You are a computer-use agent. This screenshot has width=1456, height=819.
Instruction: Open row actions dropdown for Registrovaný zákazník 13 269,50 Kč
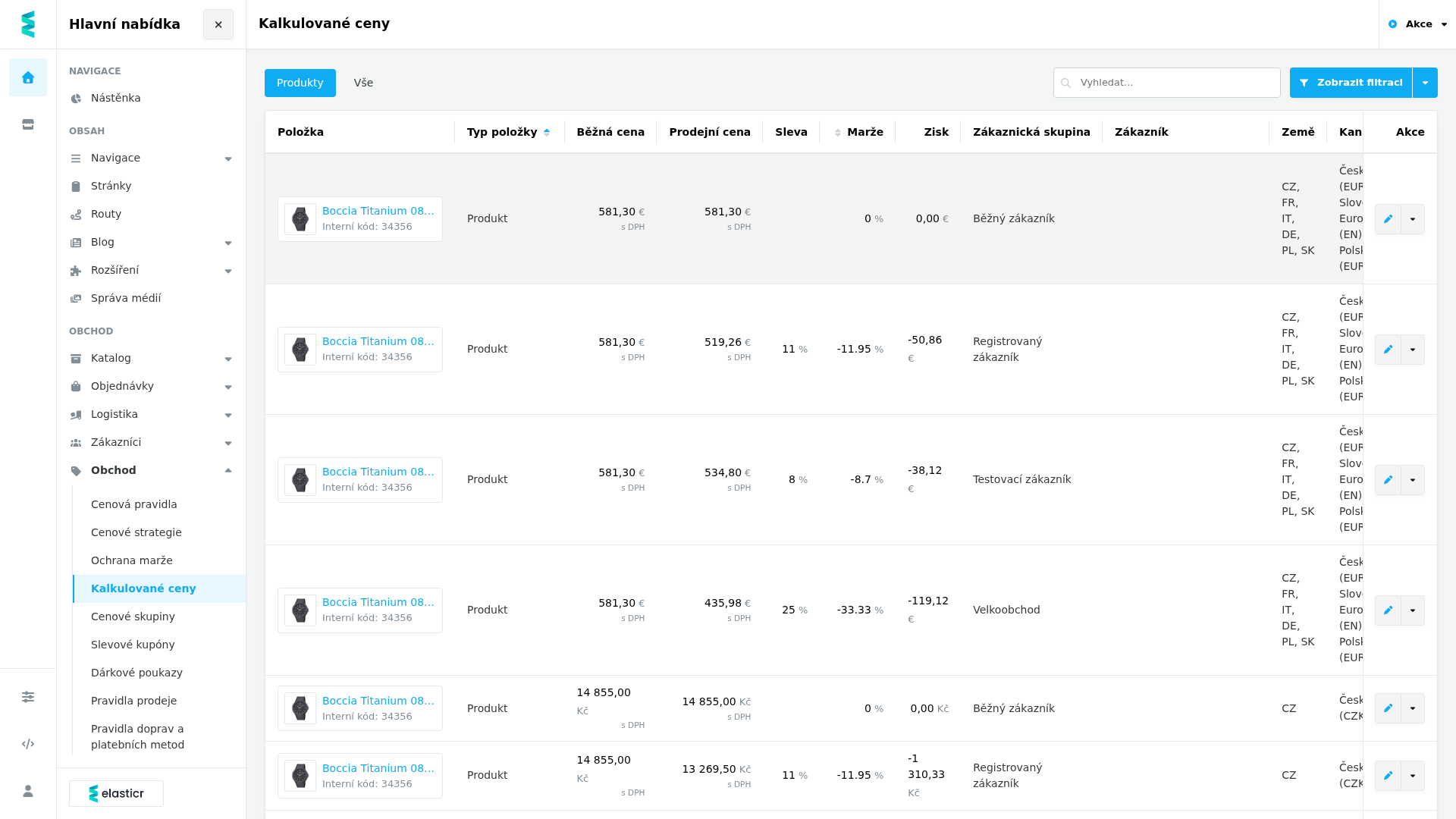point(1413,776)
